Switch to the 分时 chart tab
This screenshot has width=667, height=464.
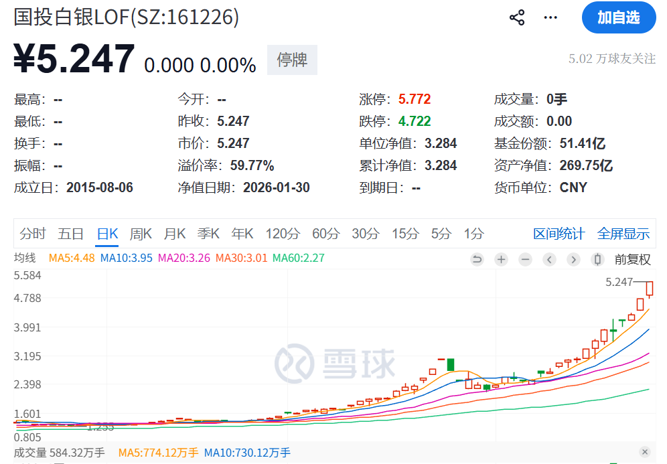pos(32,234)
